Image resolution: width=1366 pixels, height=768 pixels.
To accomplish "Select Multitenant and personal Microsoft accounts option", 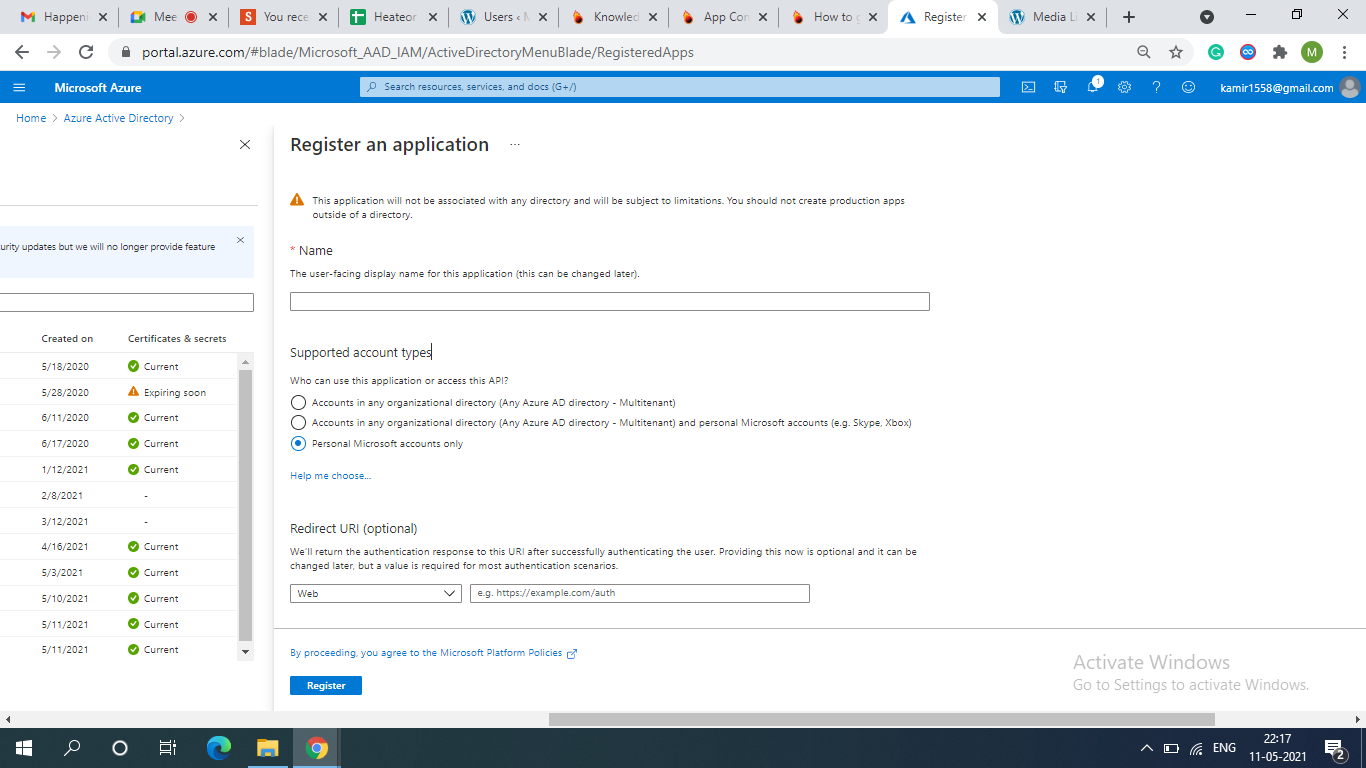I will [298, 423].
